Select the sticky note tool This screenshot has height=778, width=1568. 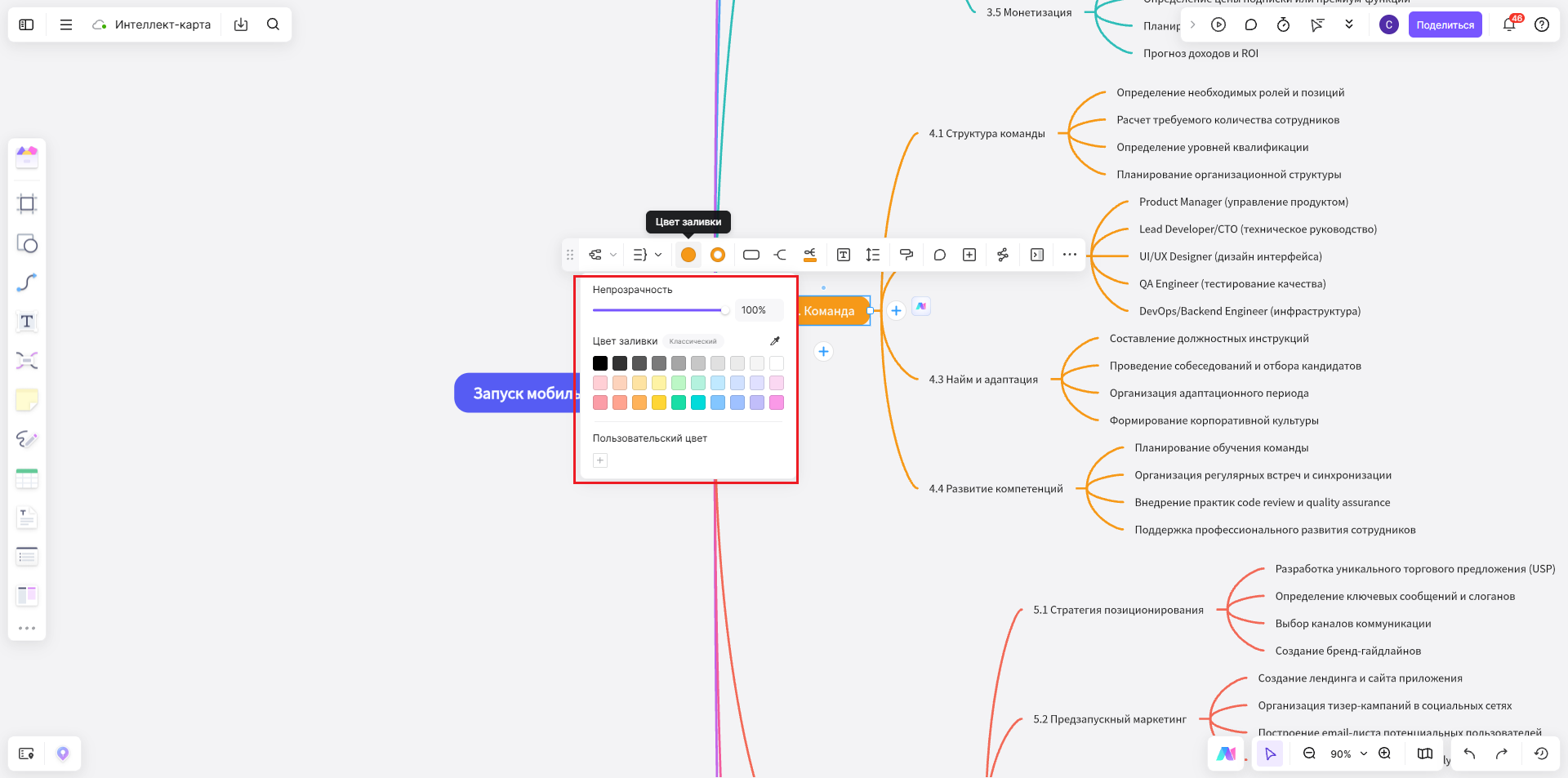coord(27,400)
